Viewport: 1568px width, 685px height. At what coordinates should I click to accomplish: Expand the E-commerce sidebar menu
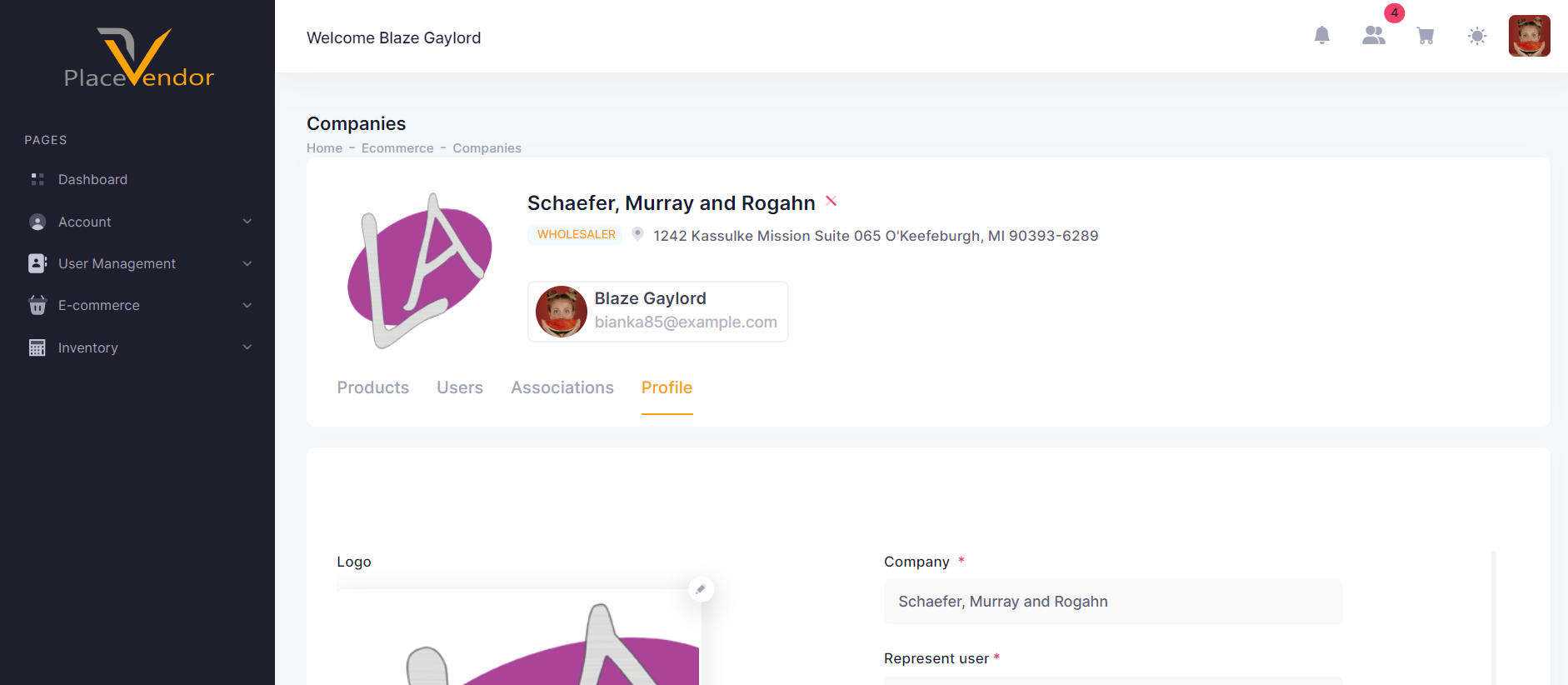pyautogui.click(x=137, y=305)
